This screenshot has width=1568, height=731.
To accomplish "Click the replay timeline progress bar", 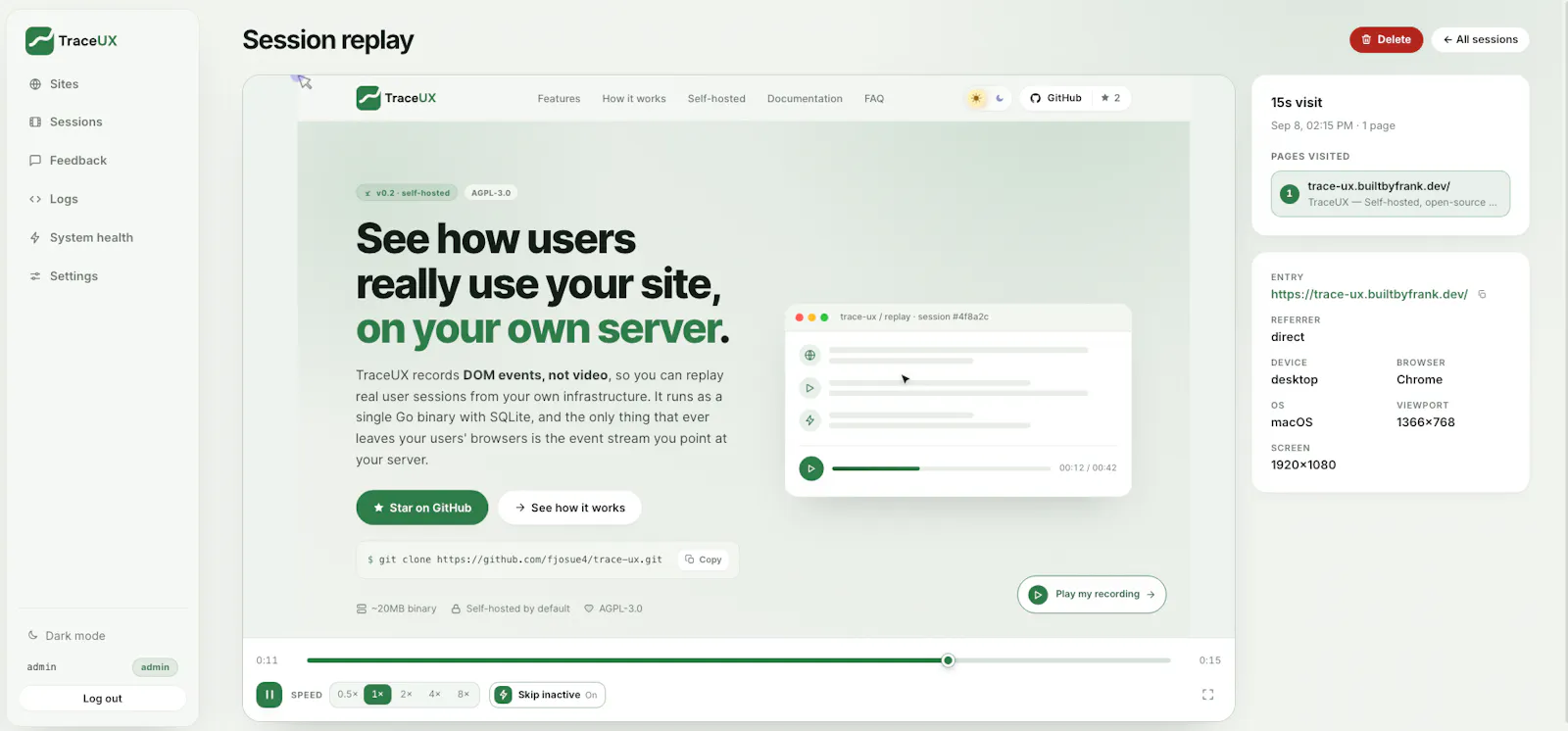I will coord(738,660).
